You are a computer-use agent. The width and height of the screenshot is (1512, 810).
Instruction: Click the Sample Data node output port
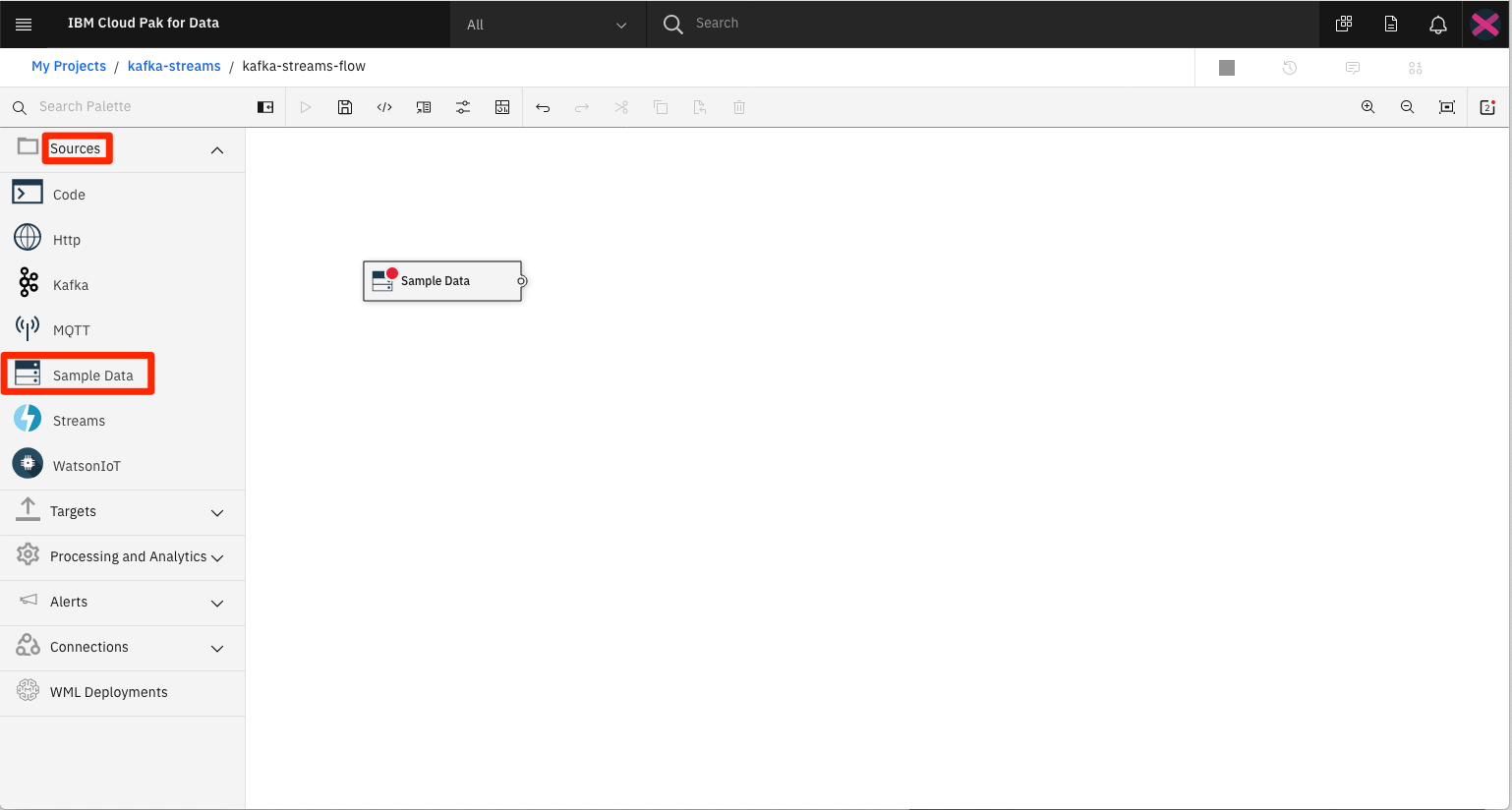[x=522, y=281]
